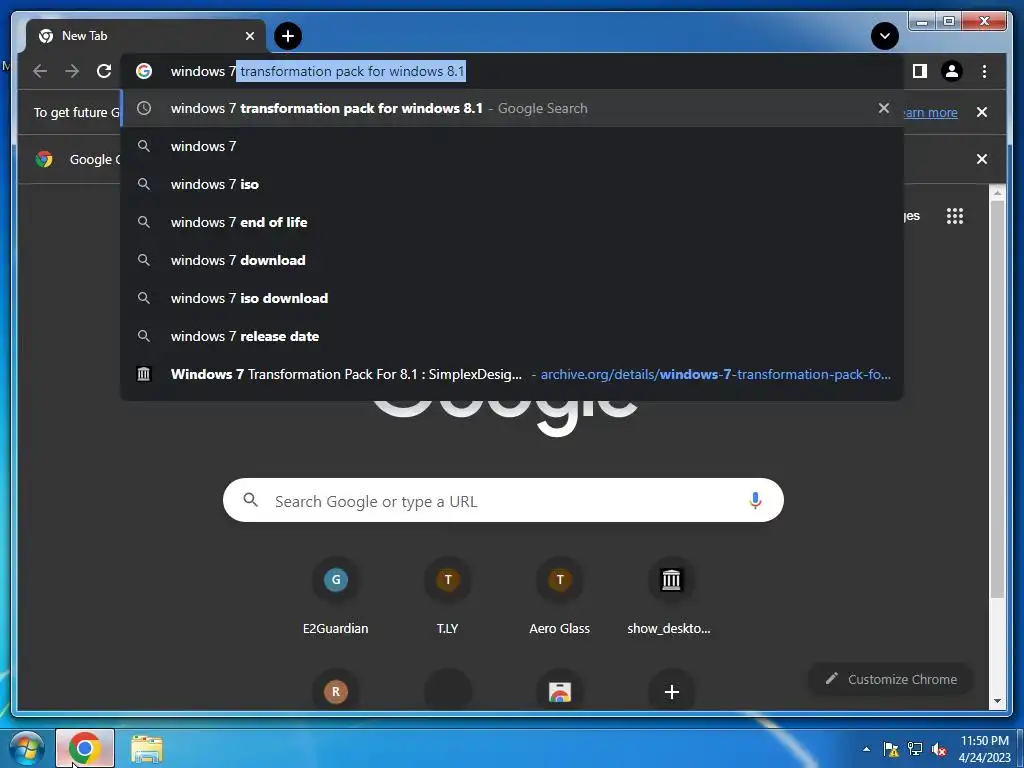Click the Search Google or type a URL box
Screen dimensions: 1024x768
(503, 500)
